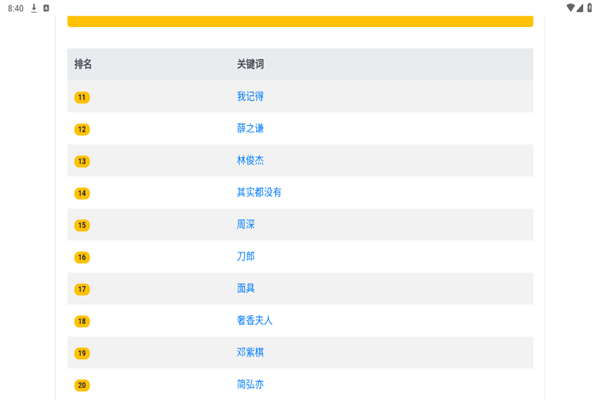Tap the Wi-Fi signal icon
Viewport: 600px width, 400px height.
coord(570,8)
